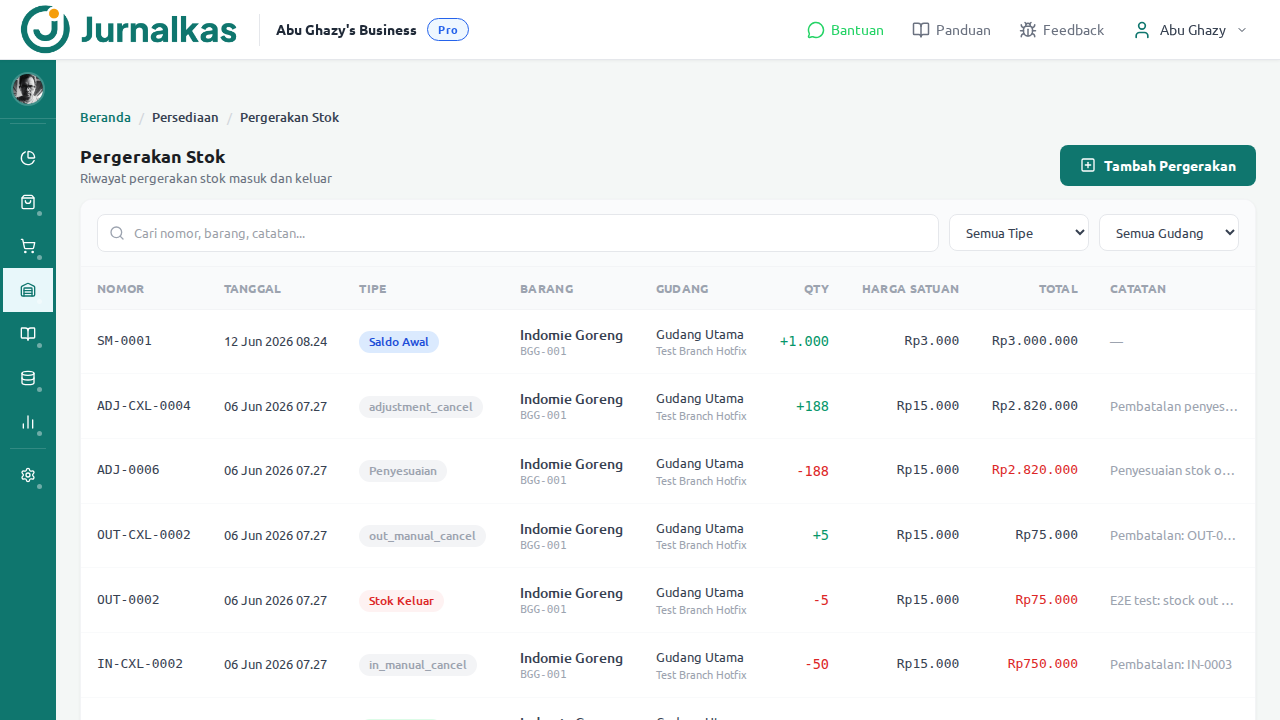Screen dimensions: 1280x720
Task: Select the highlighted inventory sidebar icon
Action: [x=28, y=290]
